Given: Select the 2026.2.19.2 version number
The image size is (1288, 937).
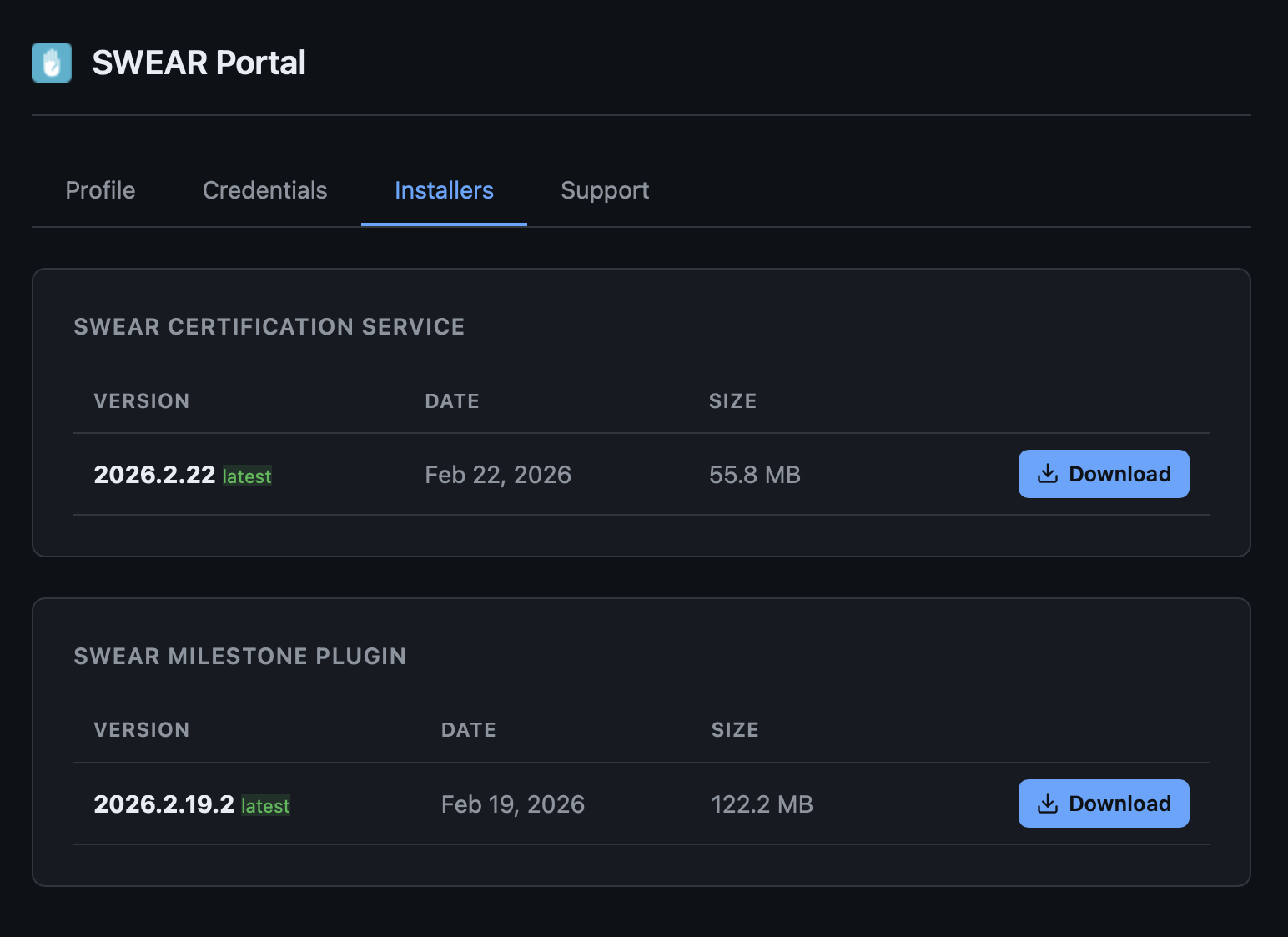Looking at the screenshot, I should point(164,804).
